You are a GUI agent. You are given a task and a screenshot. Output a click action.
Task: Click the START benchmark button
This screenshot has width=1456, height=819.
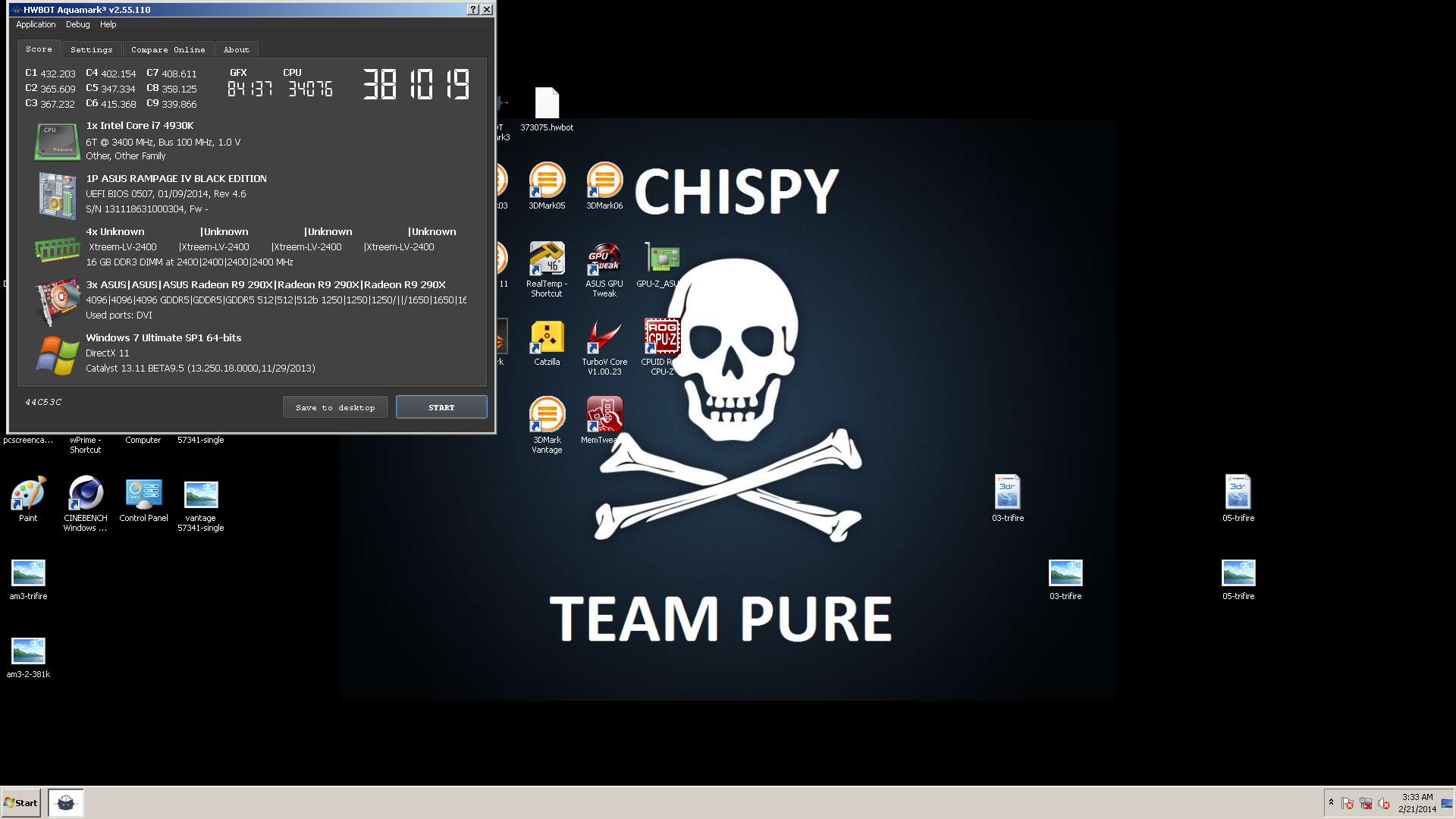click(441, 407)
